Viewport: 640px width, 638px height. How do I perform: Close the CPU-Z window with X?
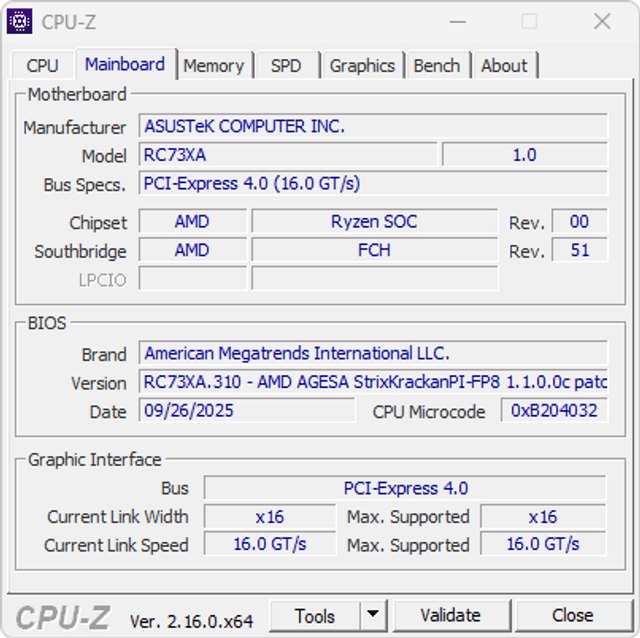click(602, 21)
